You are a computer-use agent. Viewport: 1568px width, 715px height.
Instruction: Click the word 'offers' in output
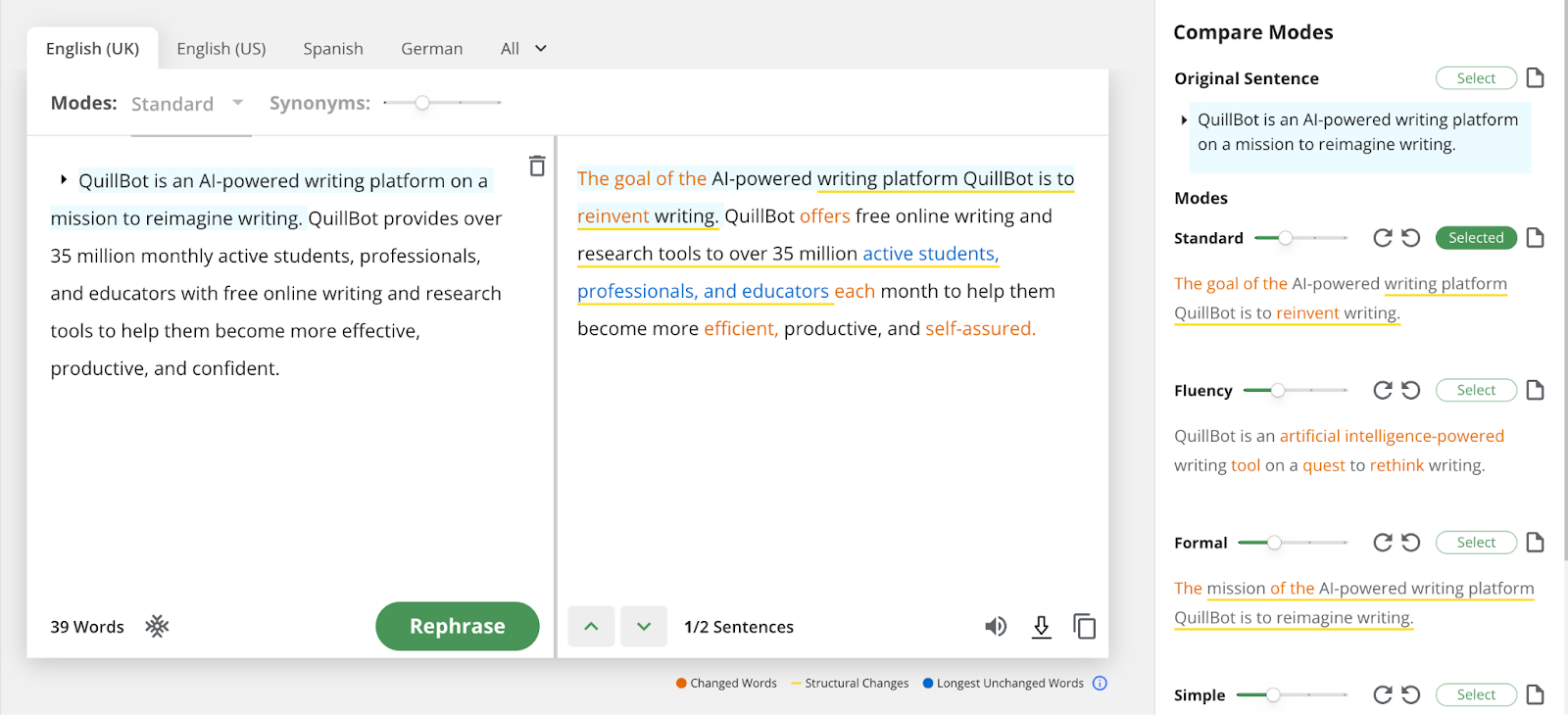click(825, 216)
